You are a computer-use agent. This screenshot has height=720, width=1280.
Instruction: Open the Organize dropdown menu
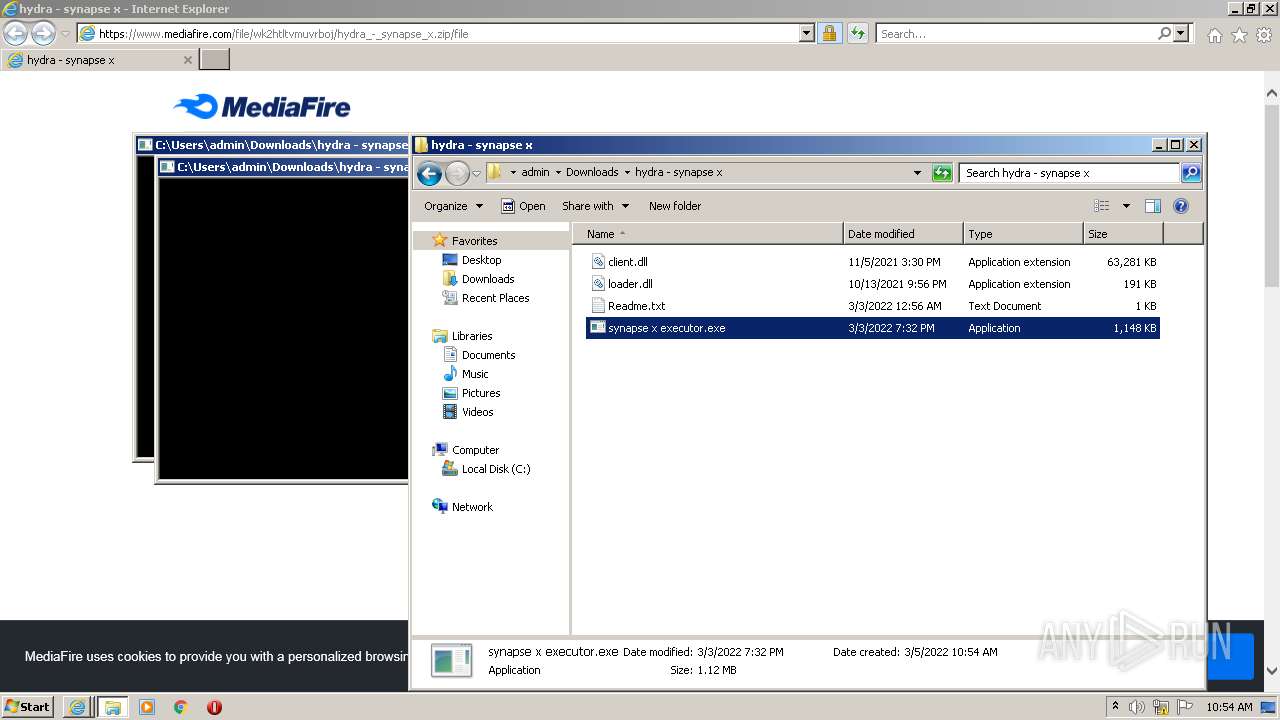click(x=453, y=206)
